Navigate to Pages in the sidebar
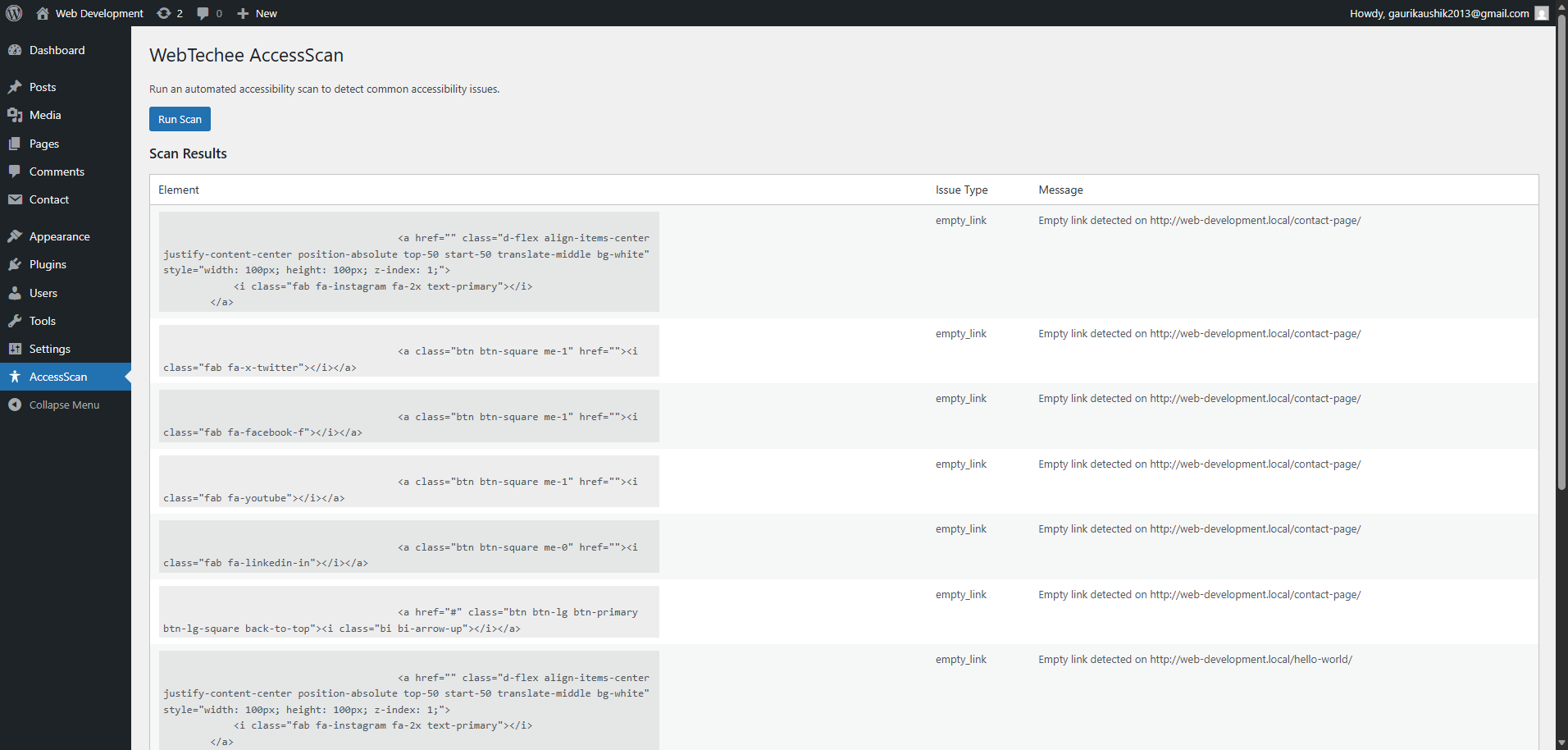1568x750 pixels. pyautogui.click(x=66, y=144)
